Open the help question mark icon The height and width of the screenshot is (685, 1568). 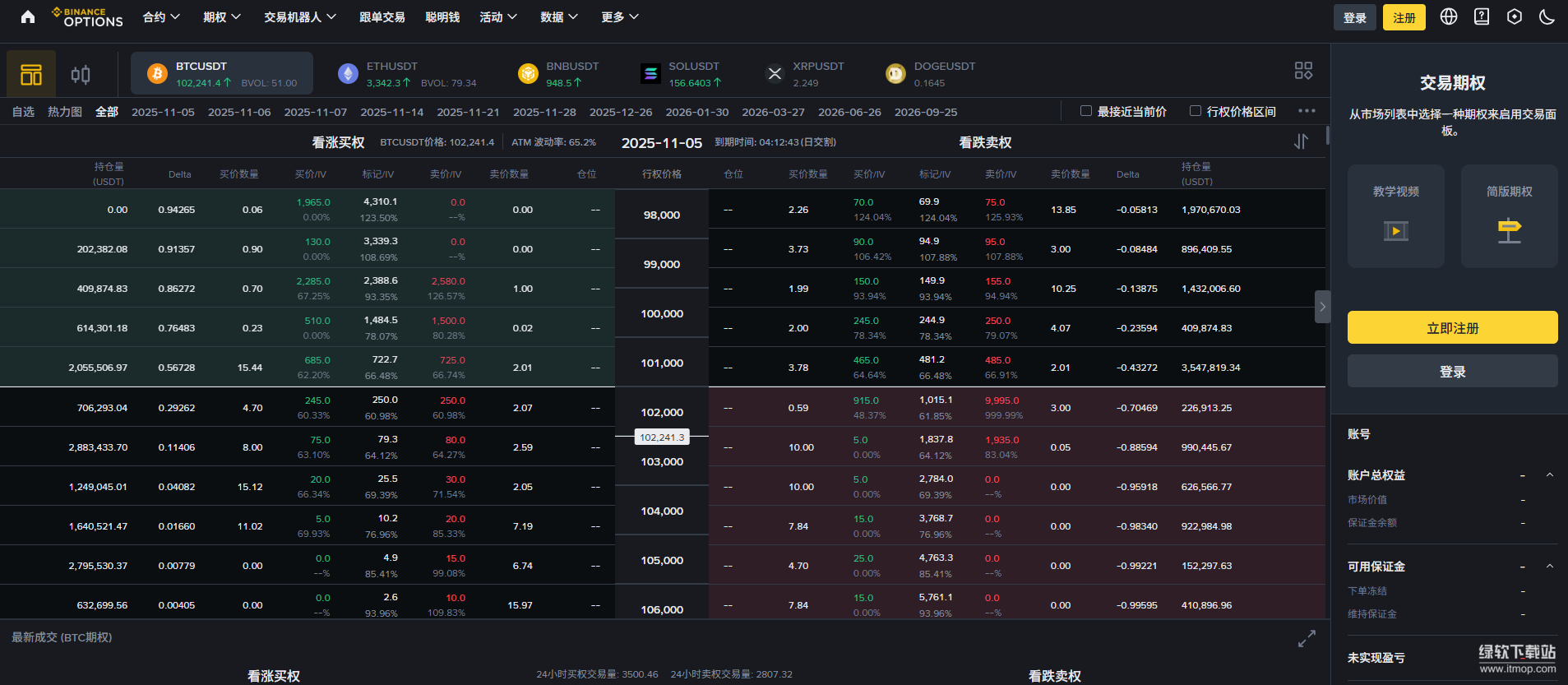[1482, 17]
